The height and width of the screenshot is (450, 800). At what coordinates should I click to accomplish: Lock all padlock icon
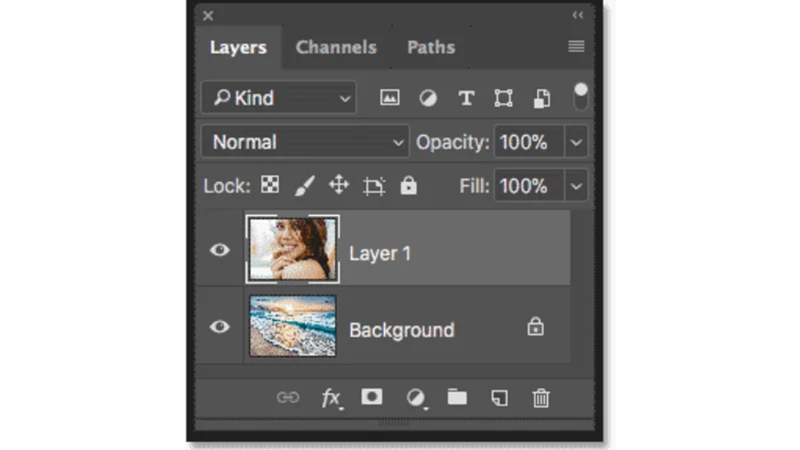pos(408,185)
